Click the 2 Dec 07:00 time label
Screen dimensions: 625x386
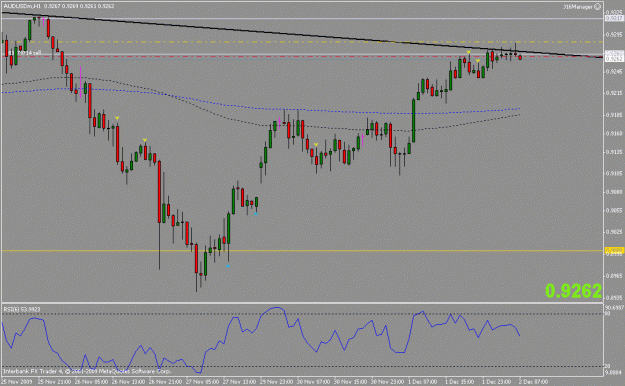pyautogui.click(x=533, y=382)
